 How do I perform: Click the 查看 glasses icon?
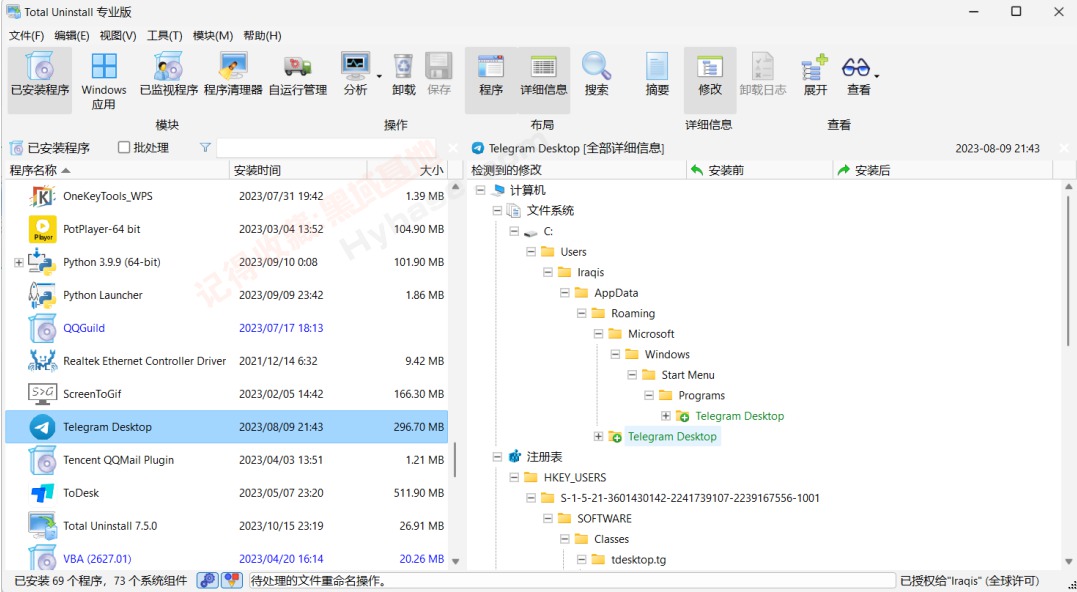coord(856,67)
